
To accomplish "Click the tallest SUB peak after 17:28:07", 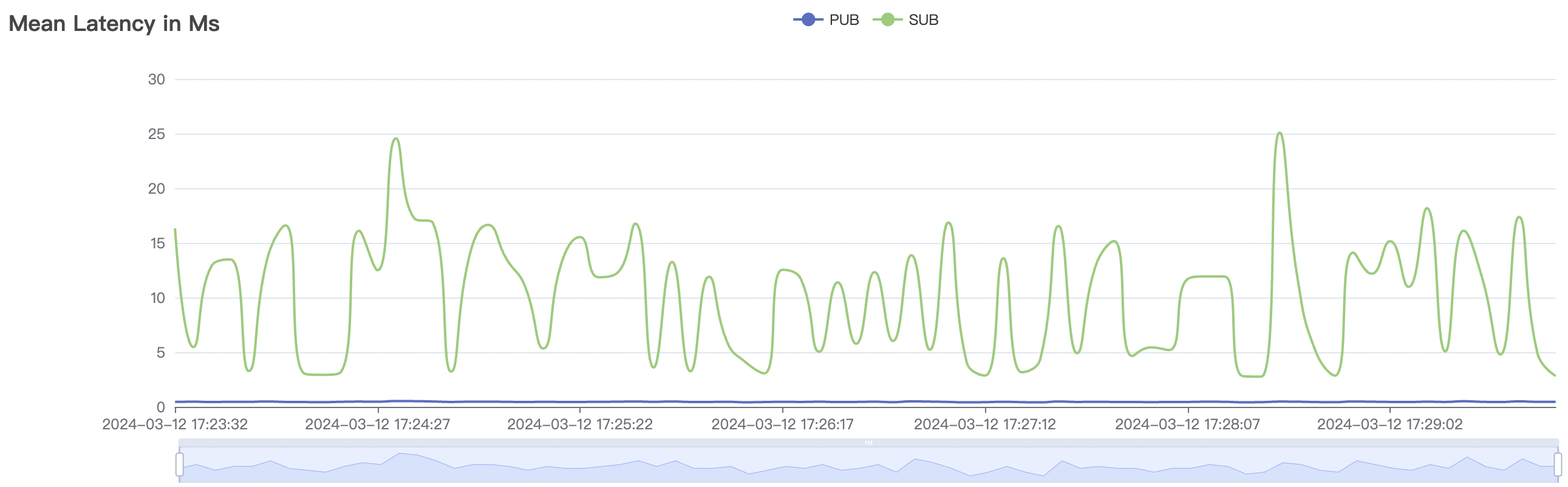I will pyautogui.click(x=1280, y=134).
